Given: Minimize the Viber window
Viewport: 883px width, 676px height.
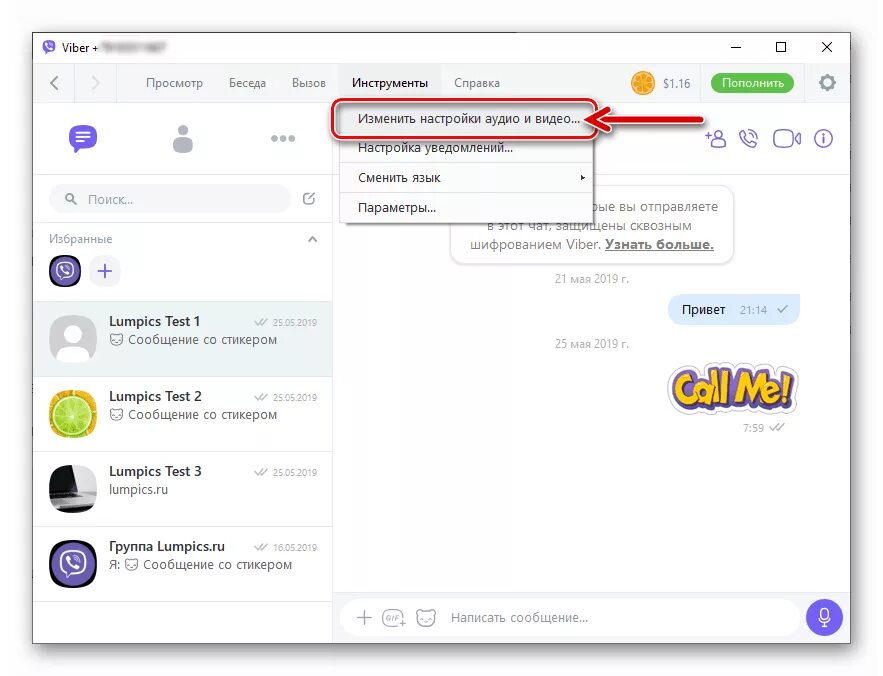Looking at the screenshot, I should (x=736, y=47).
